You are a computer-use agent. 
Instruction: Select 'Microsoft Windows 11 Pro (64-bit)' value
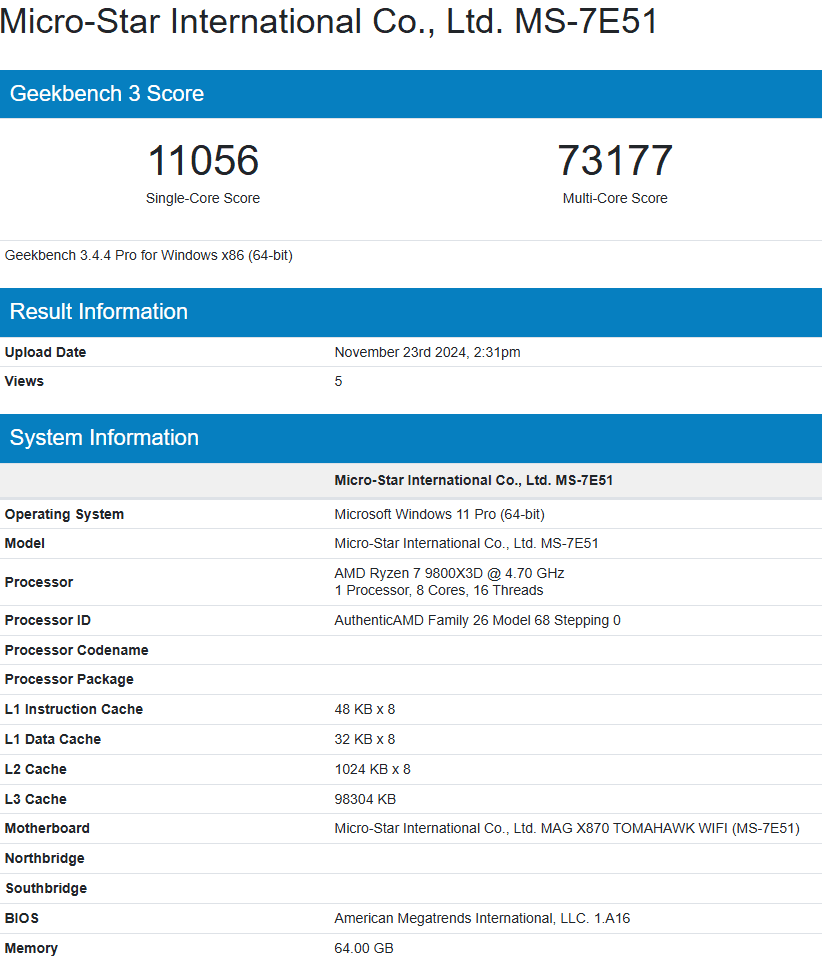(439, 514)
